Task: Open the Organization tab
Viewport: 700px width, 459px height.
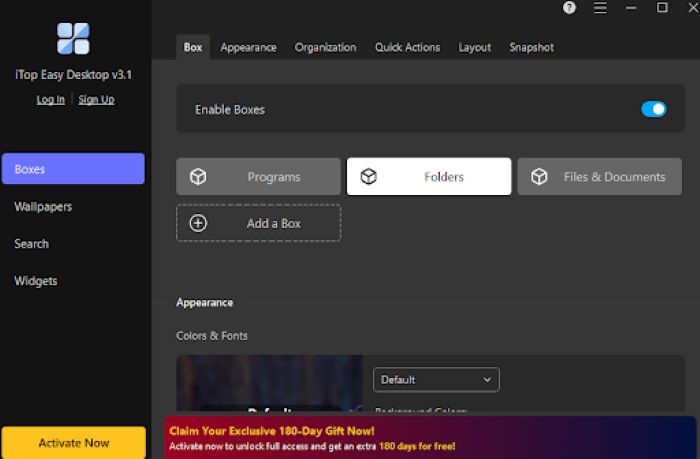Action: pos(325,47)
